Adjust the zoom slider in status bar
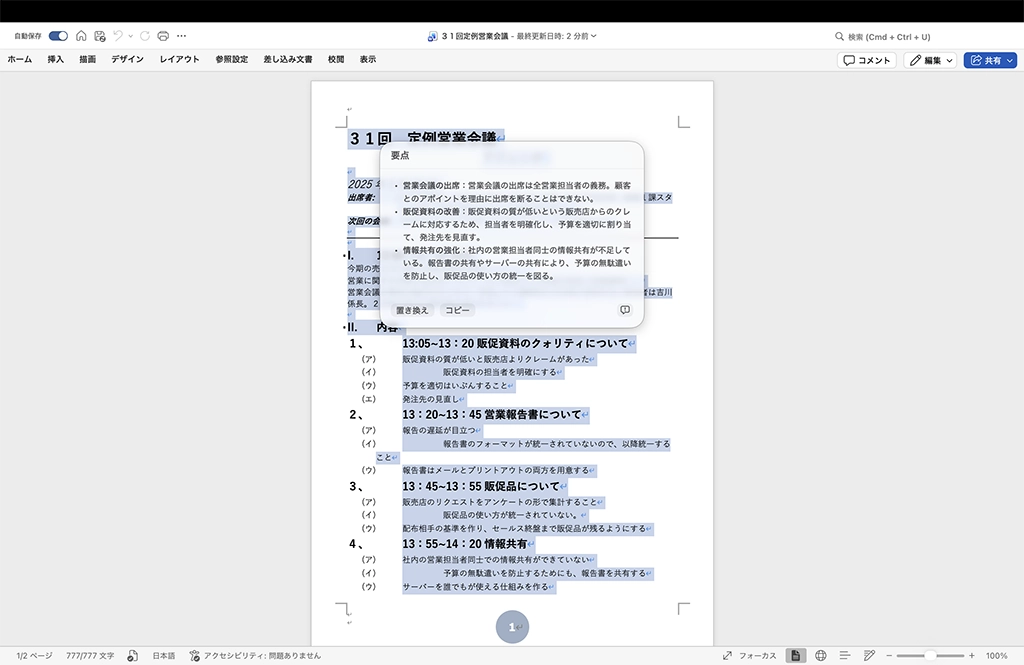Screen dimensions: 1024x665 [930, 655]
